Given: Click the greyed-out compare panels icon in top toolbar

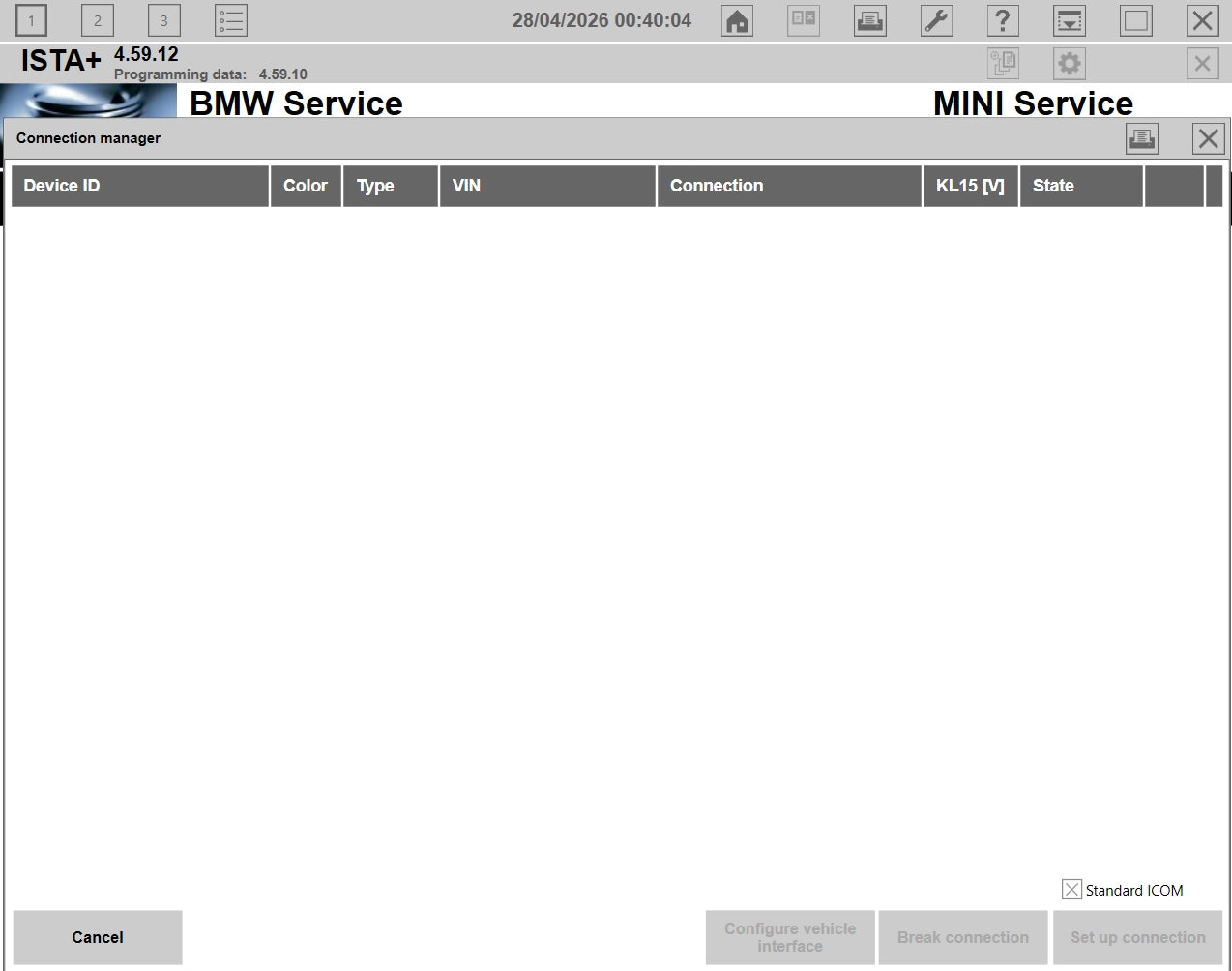Looking at the screenshot, I should click(804, 20).
